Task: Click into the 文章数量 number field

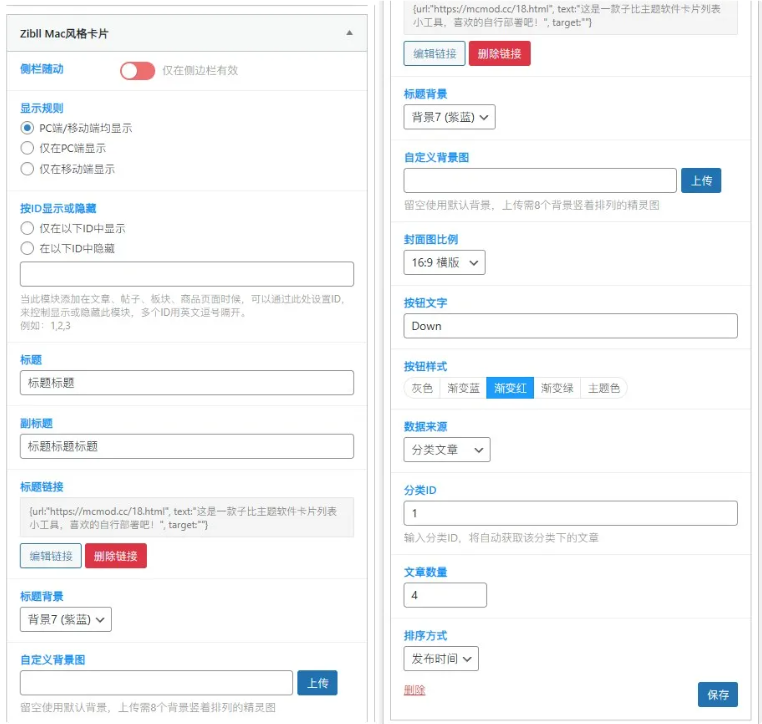Action: 444,595
